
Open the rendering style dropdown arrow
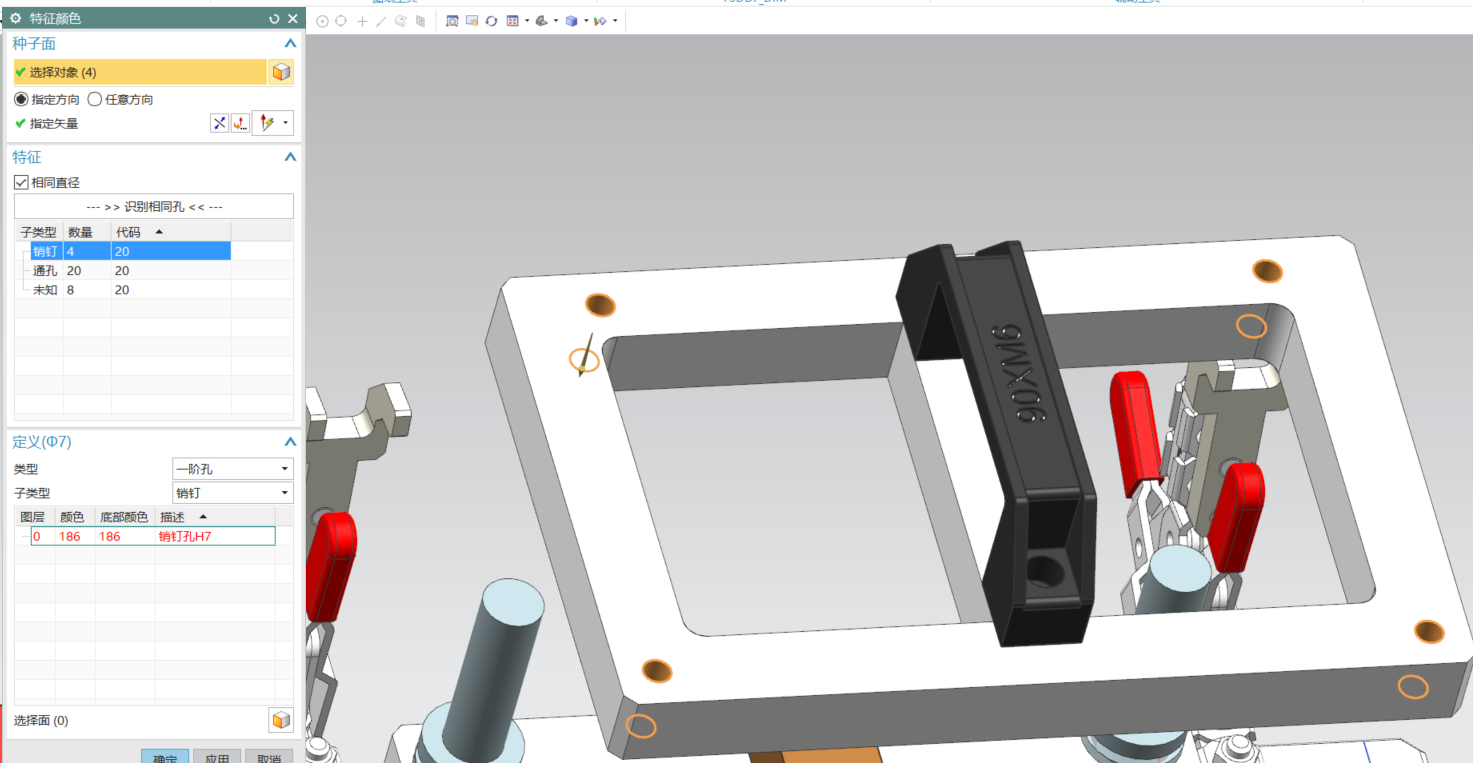556,21
